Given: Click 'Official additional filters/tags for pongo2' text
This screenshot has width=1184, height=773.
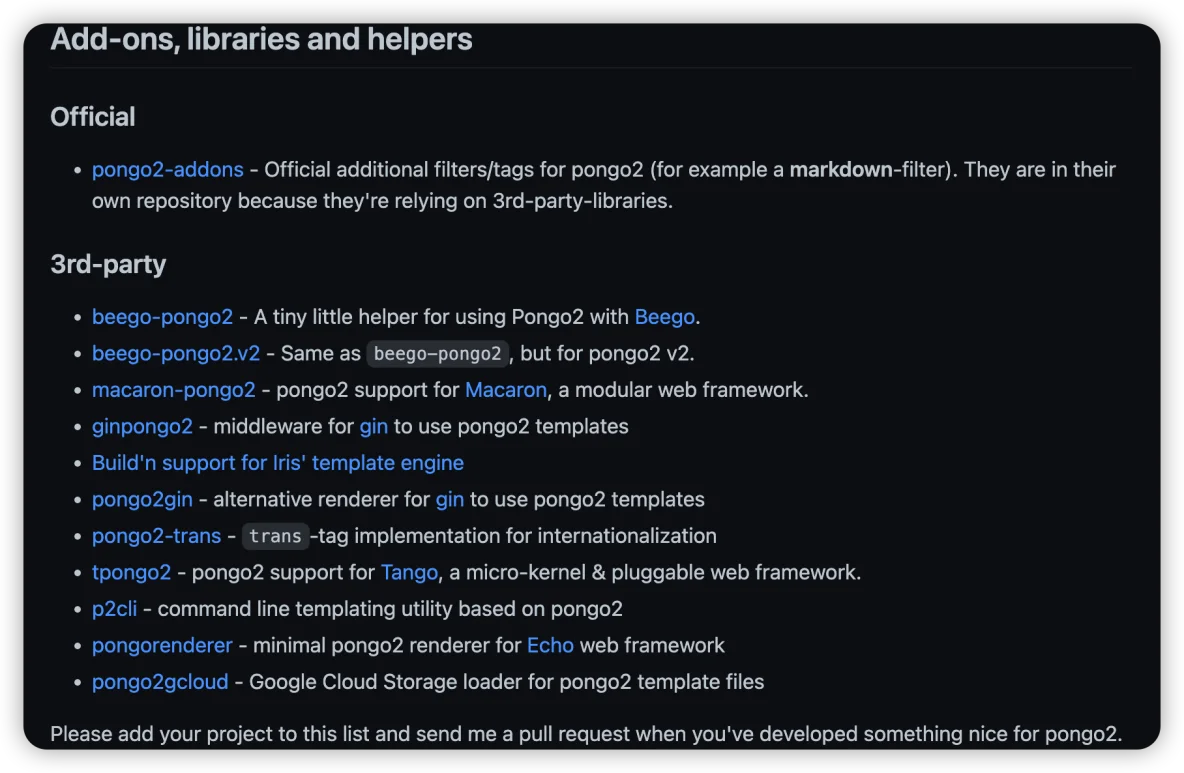Looking at the screenshot, I should (454, 169).
